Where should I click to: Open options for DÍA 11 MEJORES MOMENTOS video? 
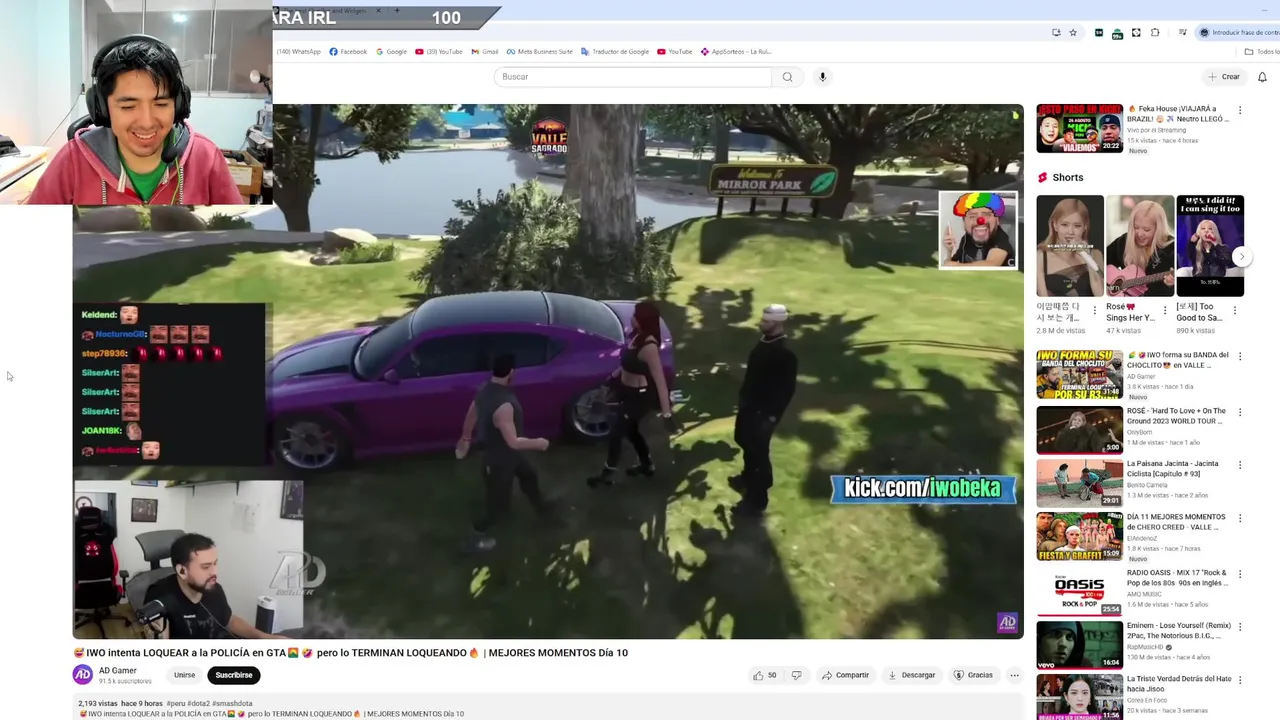tap(1240, 519)
